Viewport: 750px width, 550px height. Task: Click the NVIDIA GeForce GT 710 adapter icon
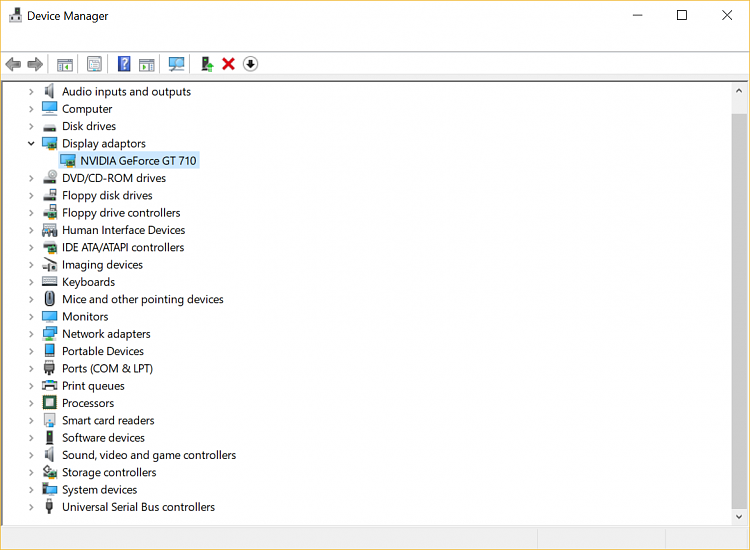(68, 161)
